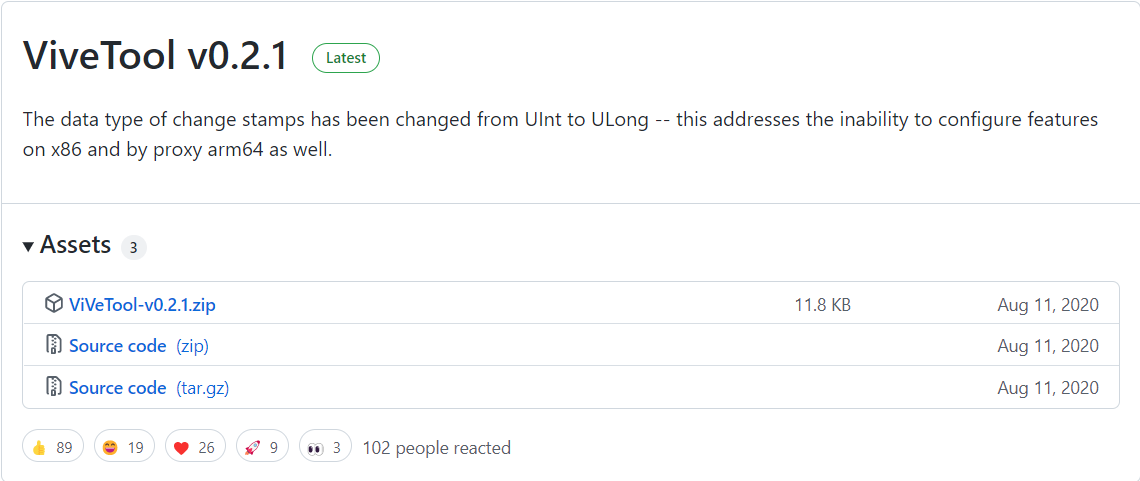Screen dimensions: 1140x481
Task: Click the zip file icon for Source code (zip)
Action: (x=54, y=346)
